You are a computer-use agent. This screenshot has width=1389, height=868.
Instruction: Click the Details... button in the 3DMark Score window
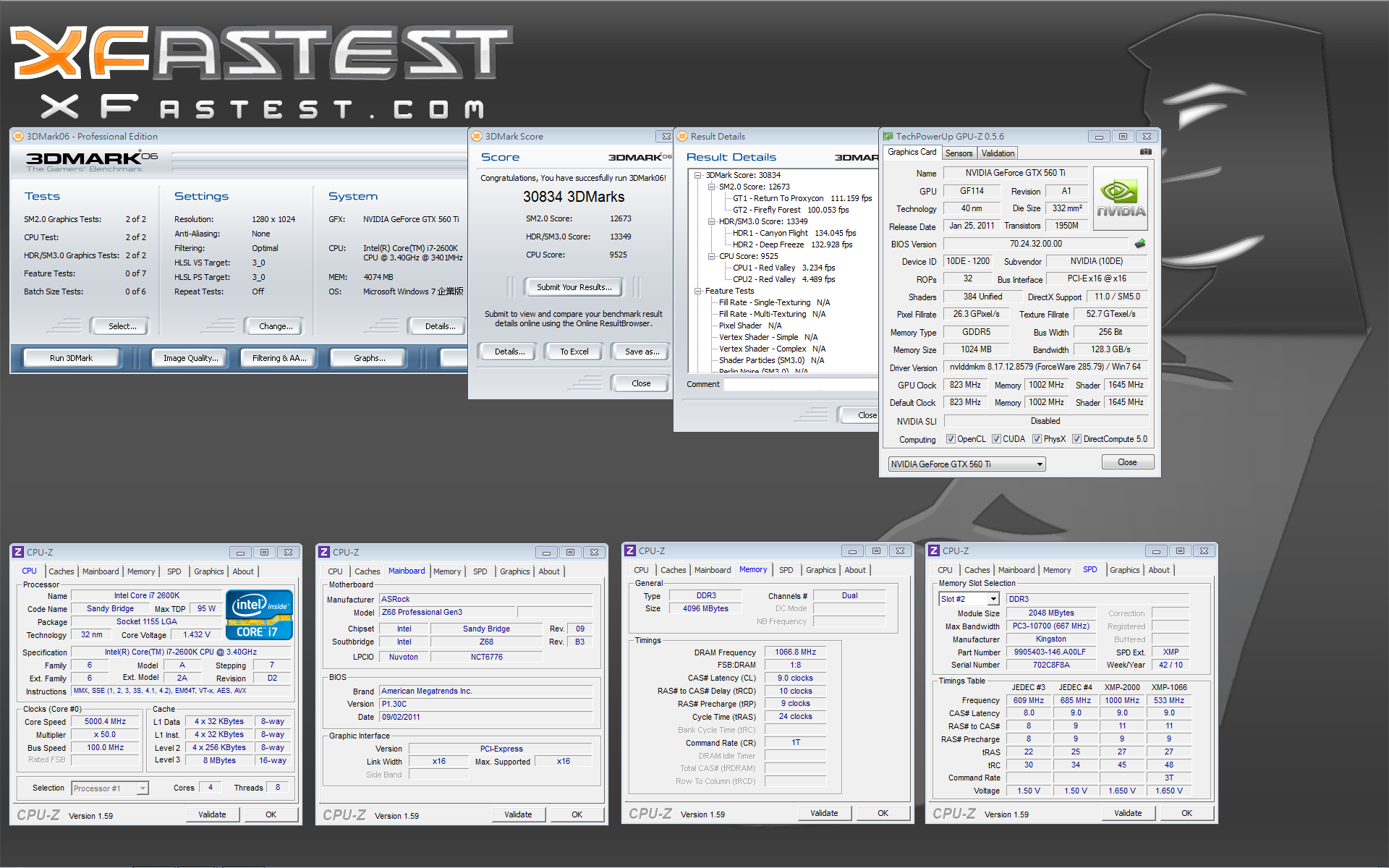509,352
